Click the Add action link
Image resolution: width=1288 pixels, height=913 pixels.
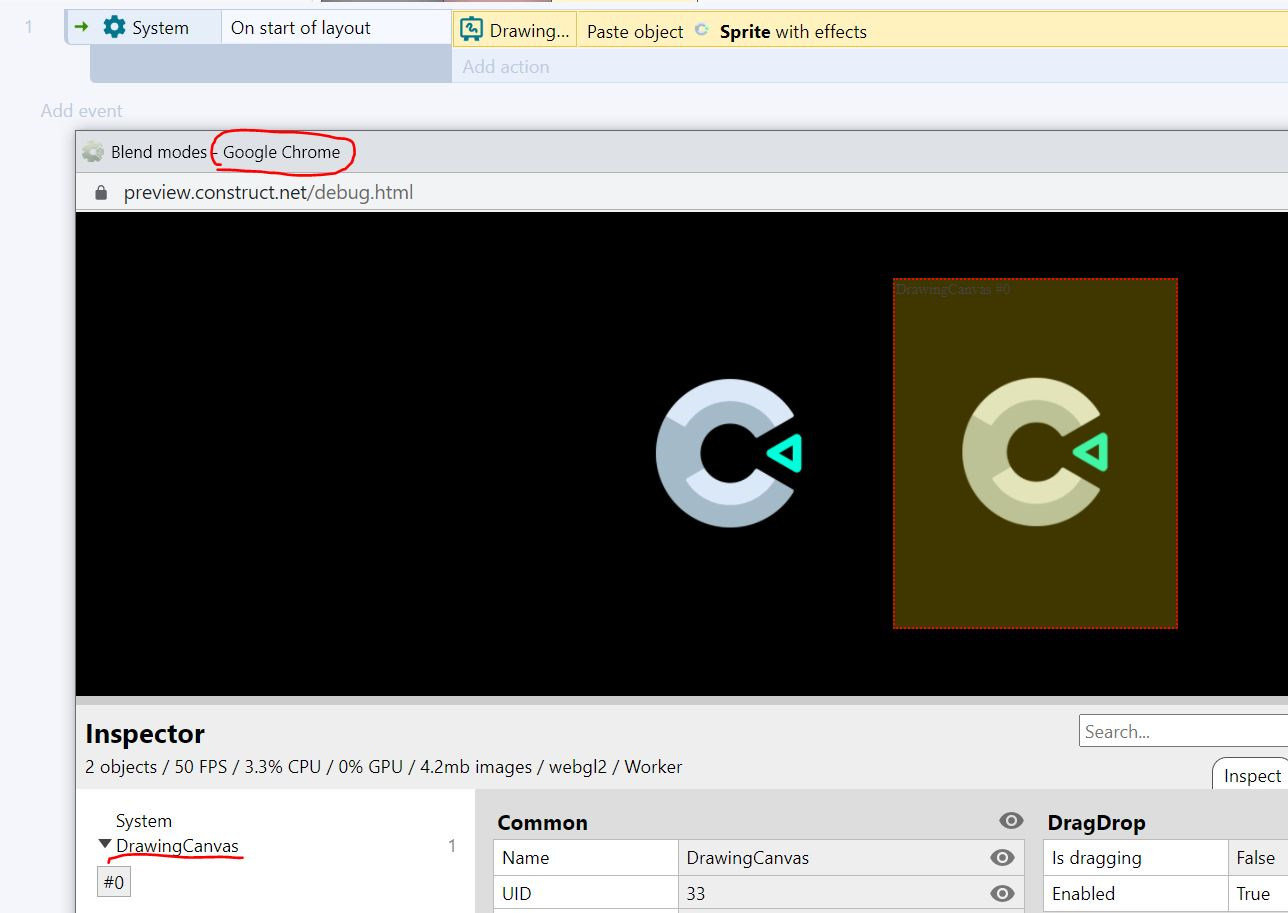(x=506, y=67)
